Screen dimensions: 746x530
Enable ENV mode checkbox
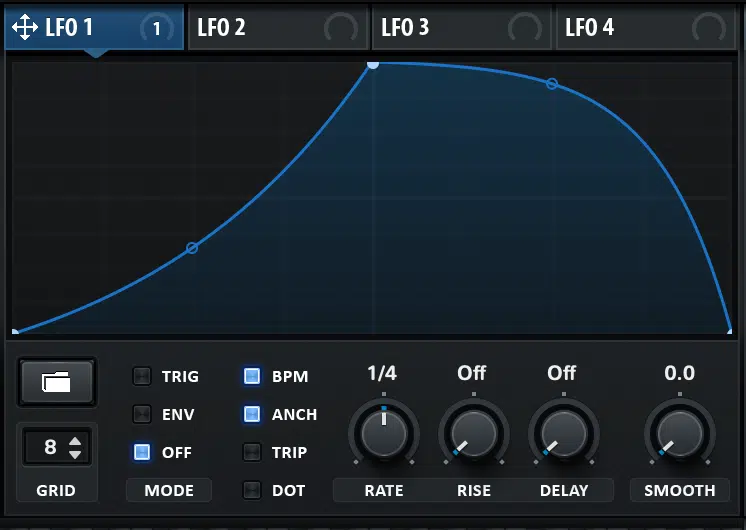[142, 414]
